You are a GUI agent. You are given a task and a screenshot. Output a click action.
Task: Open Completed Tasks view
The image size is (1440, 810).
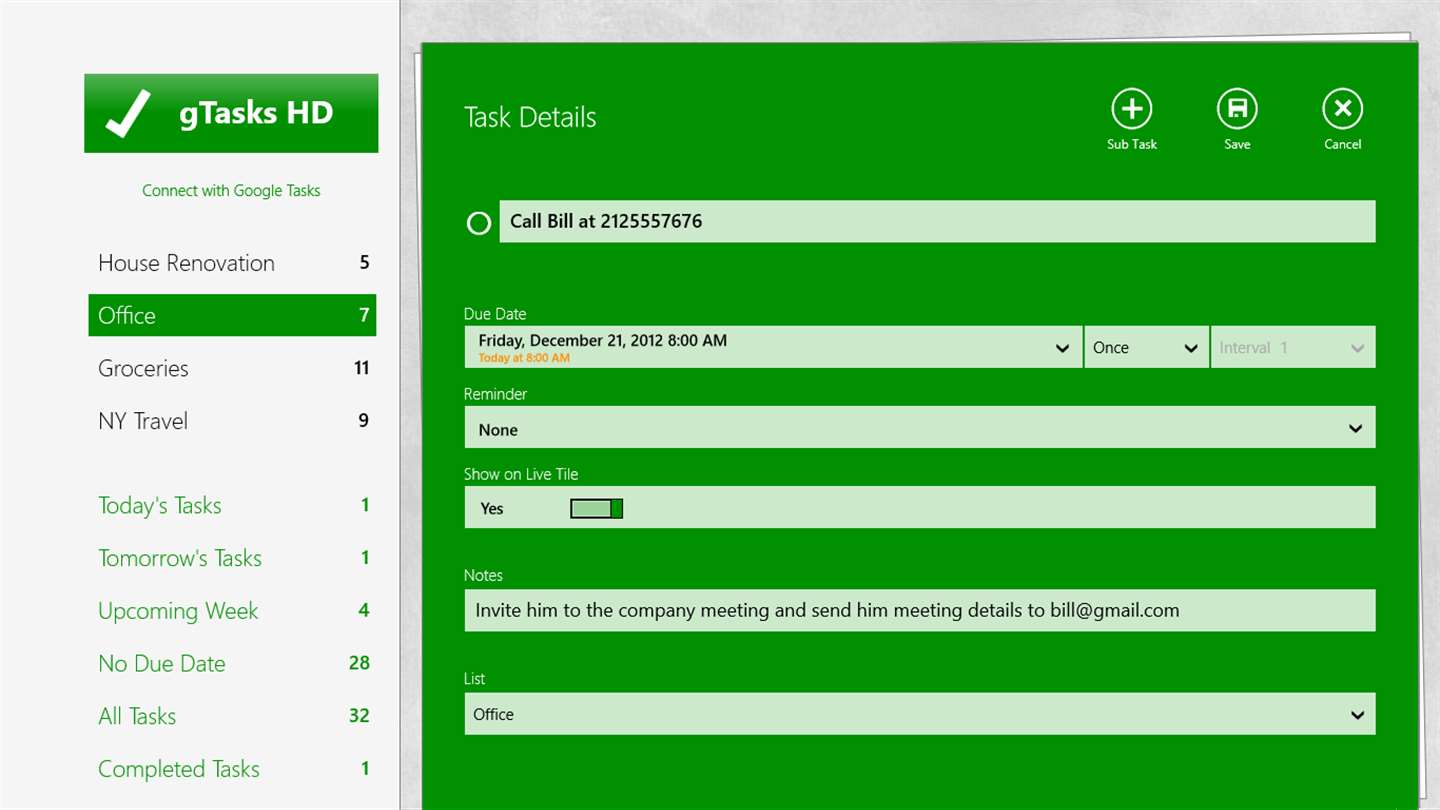click(x=232, y=769)
